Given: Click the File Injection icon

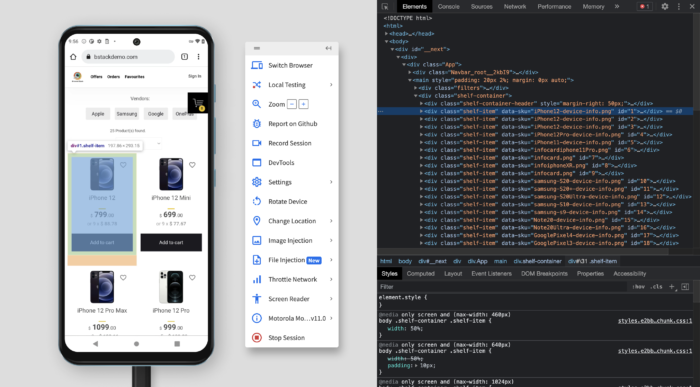Looking at the screenshot, I should pyautogui.click(x=257, y=260).
